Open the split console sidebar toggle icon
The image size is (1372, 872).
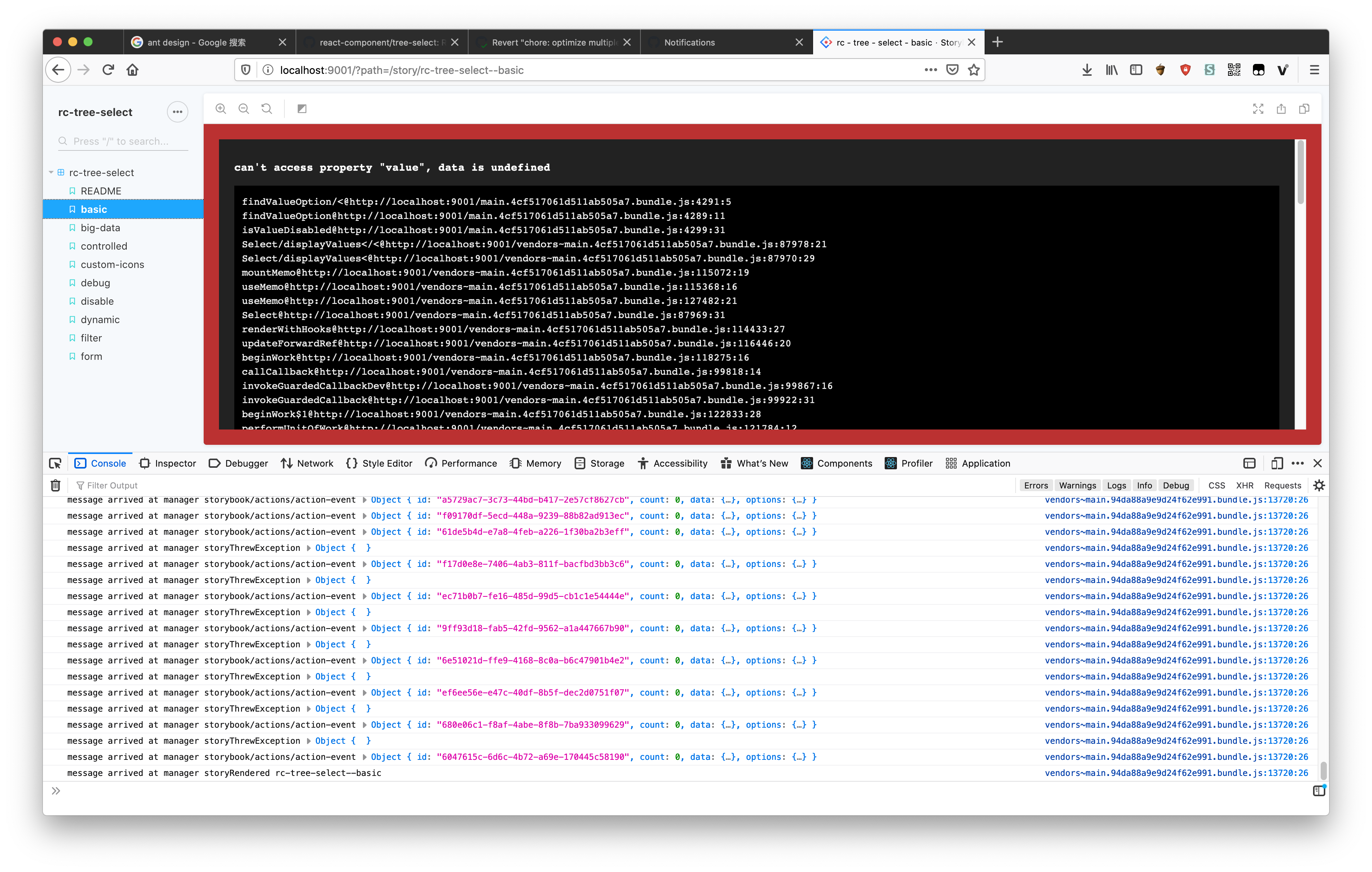pos(1319,790)
